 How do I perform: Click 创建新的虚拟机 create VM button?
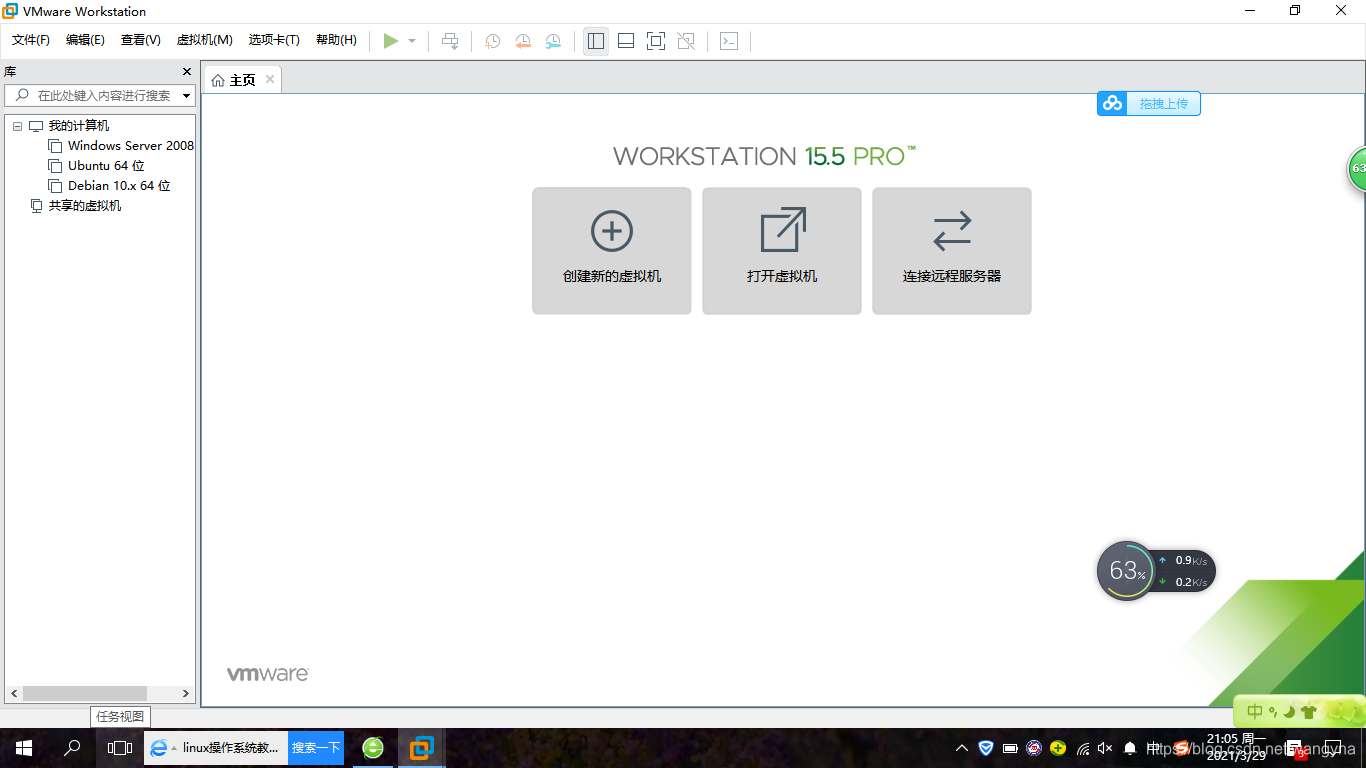tap(612, 251)
